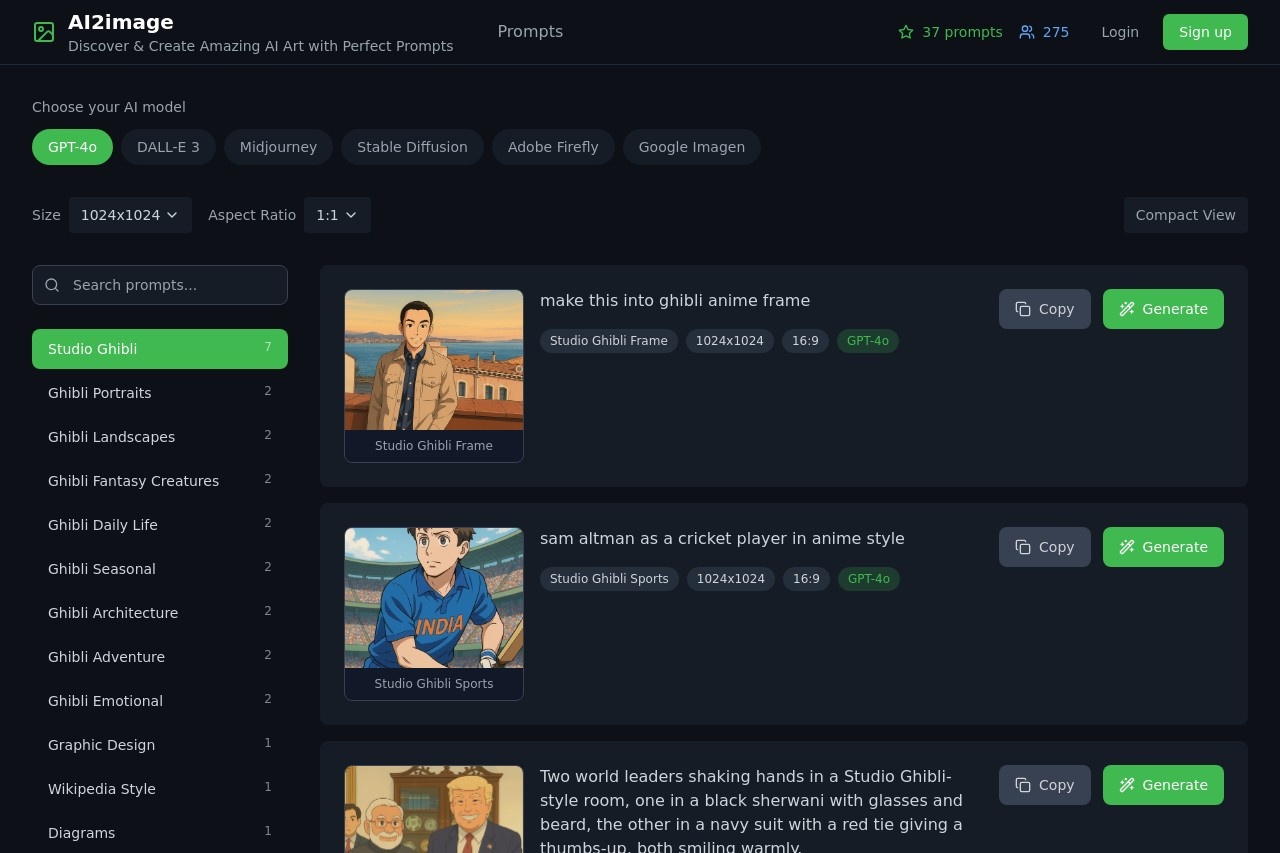Click the copy icon on the two world leaders card

click(x=1023, y=785)
